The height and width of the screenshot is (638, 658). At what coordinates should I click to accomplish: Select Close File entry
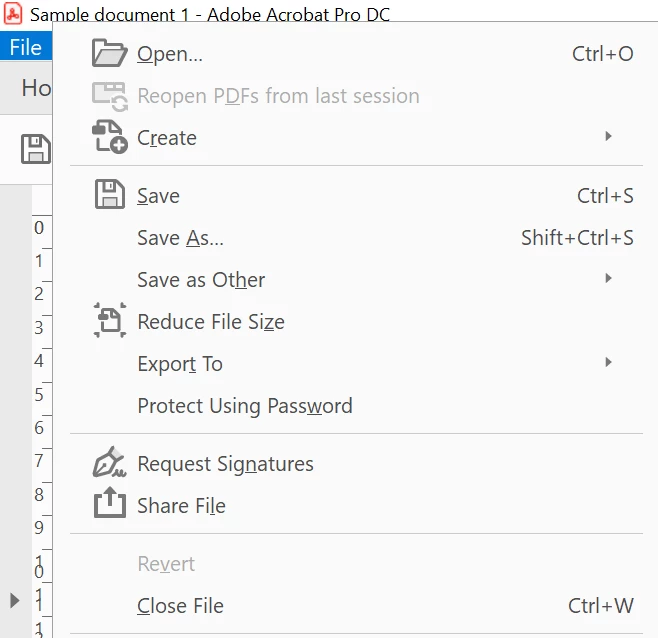(x=180, y=606)
